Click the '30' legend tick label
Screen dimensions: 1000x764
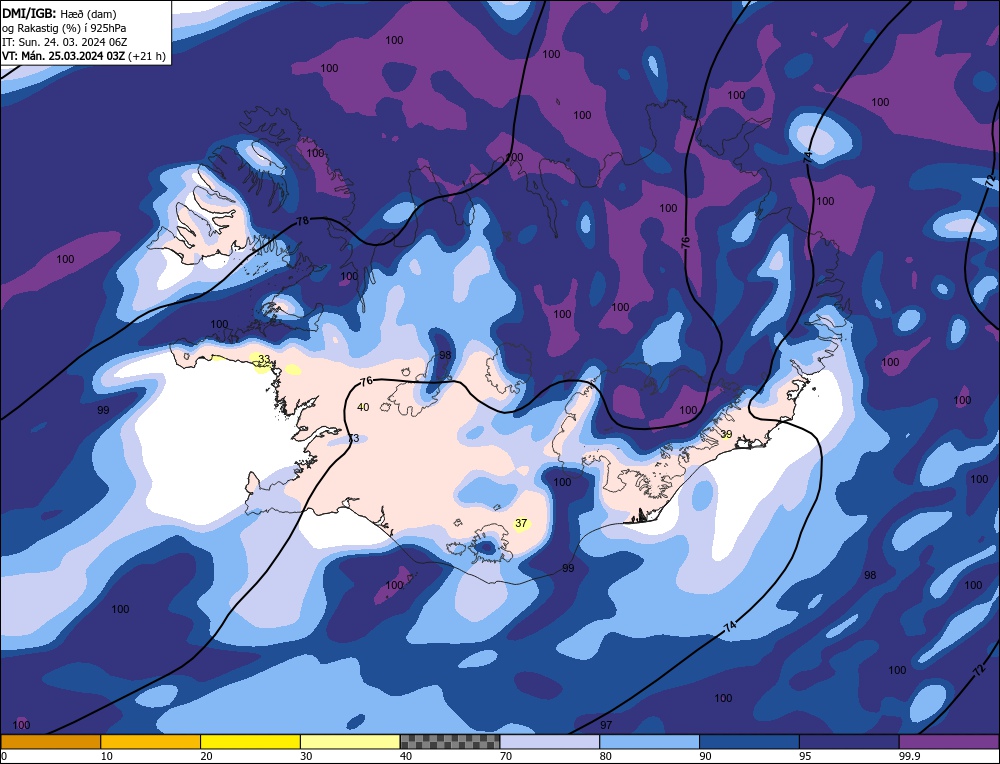pos(306,756)
